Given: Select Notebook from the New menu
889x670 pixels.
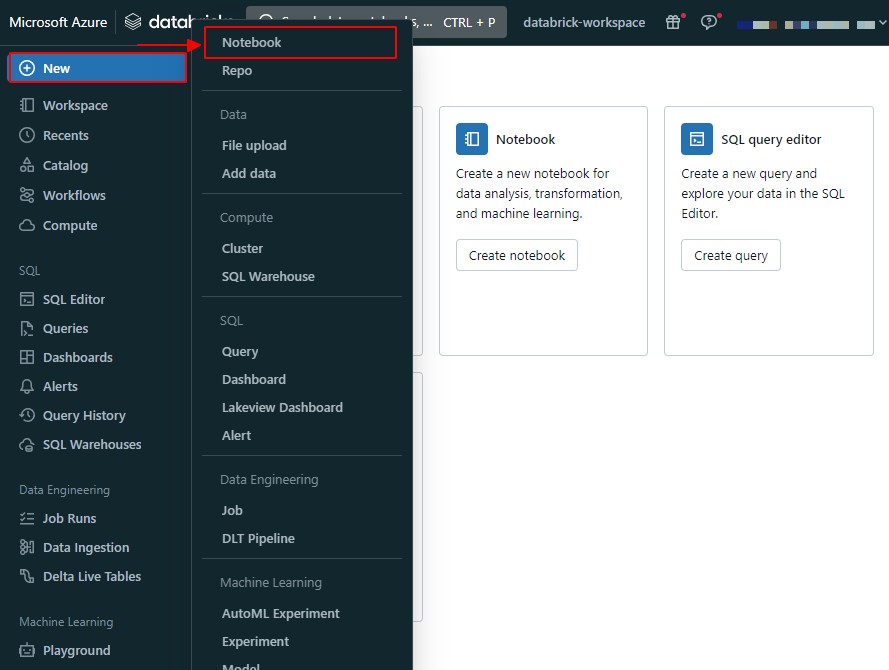Looking at the screenshot, I should click(x=252, y=43).
